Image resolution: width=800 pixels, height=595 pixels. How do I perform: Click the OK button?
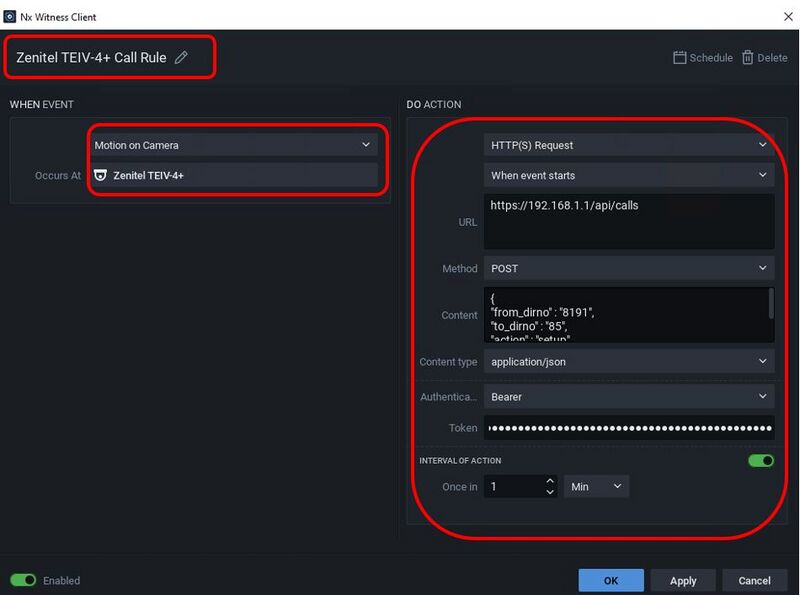pos(611,580)
